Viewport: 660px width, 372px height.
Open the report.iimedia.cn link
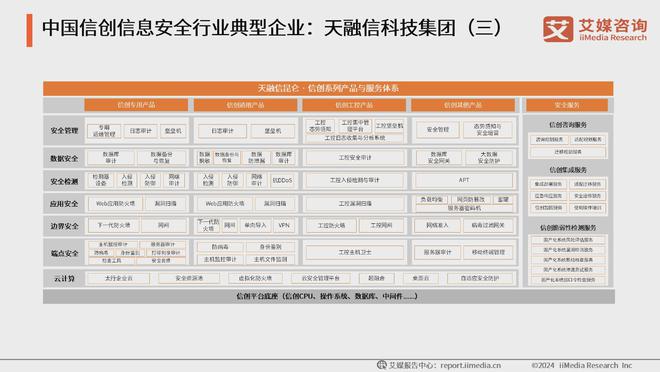click(471, 365)
